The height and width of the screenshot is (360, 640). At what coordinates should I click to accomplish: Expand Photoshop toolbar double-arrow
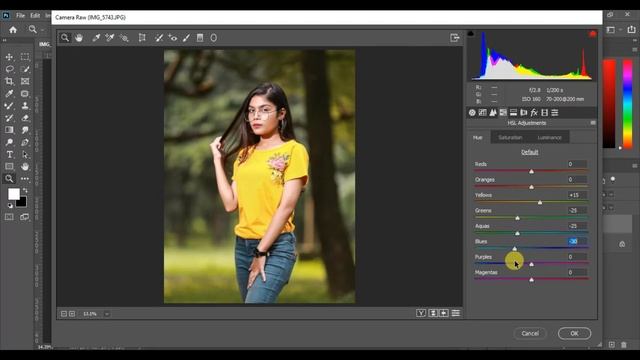click(x=4, y=40)
